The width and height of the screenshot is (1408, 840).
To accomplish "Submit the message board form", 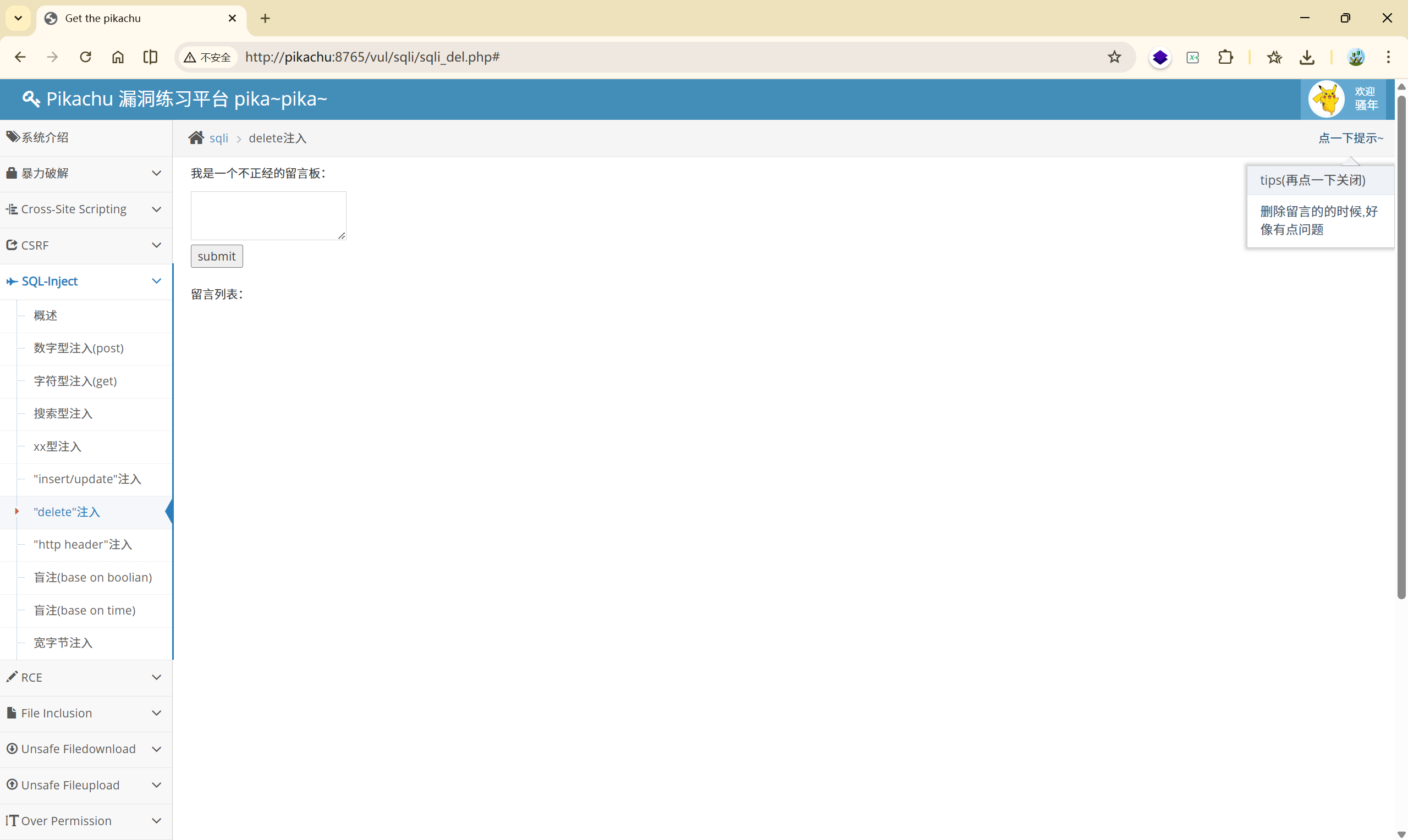I will tap(216, 256).
